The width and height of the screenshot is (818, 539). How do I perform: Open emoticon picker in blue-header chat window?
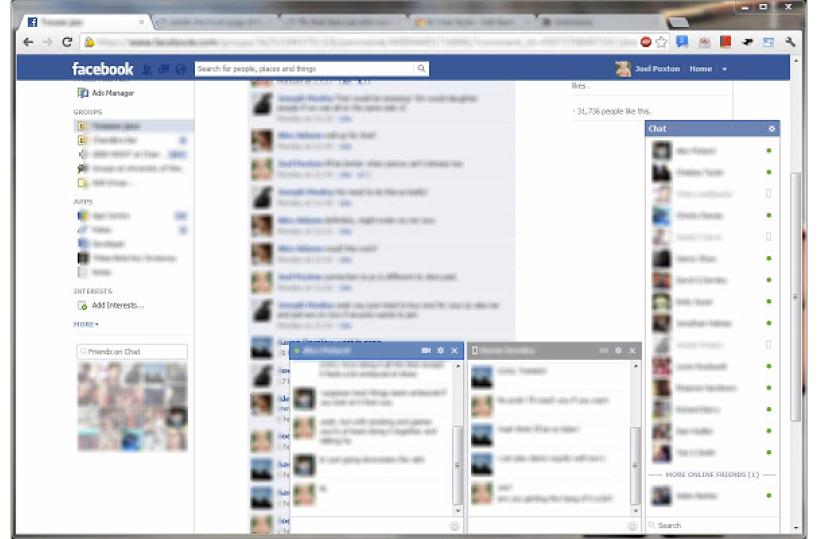coord(454,526)
